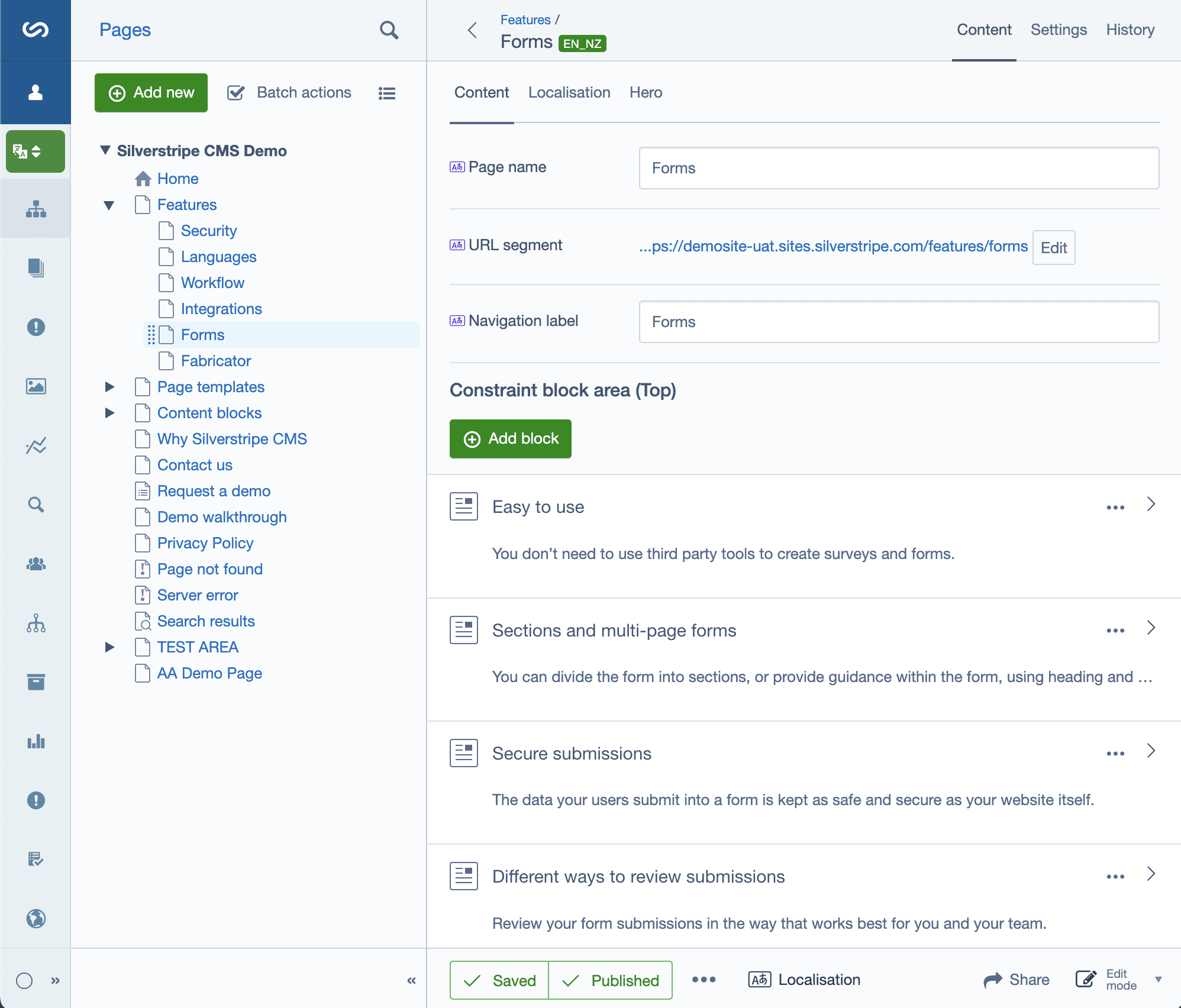Click the drag handle on Forms tree row
Viewport: 1181px width, 1008px height.
click(151, 335)
